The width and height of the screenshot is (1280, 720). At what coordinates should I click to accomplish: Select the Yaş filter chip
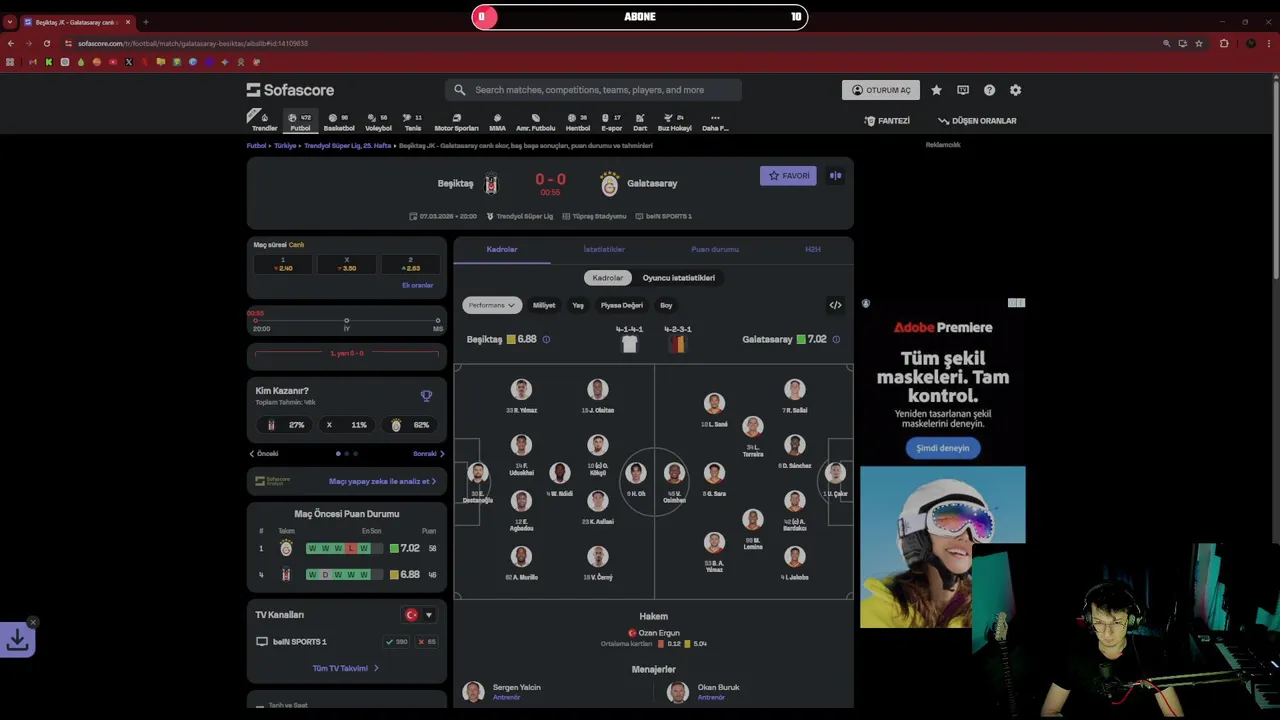[578, 305]
